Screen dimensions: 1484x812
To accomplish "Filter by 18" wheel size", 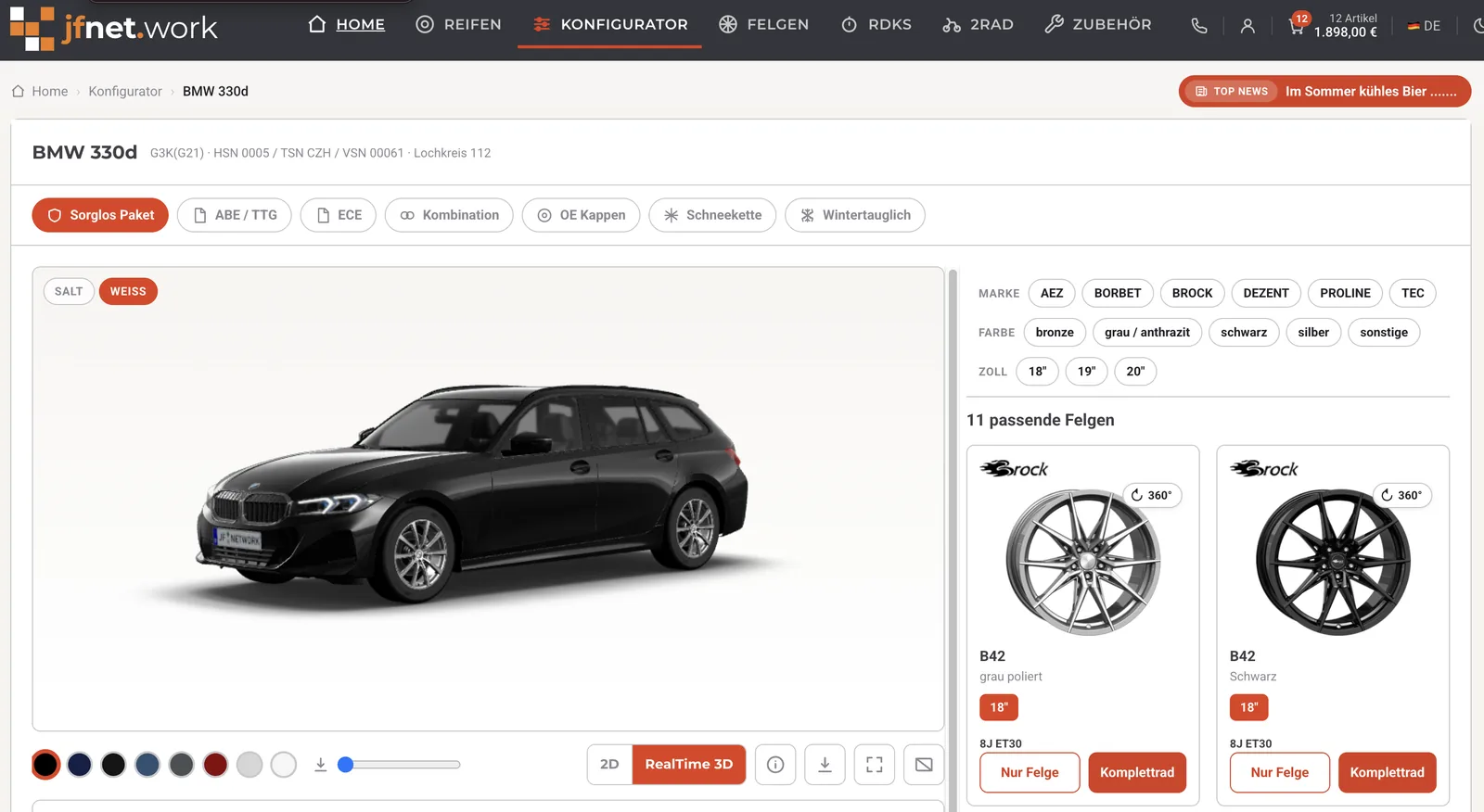I will tap(1037, 371).
